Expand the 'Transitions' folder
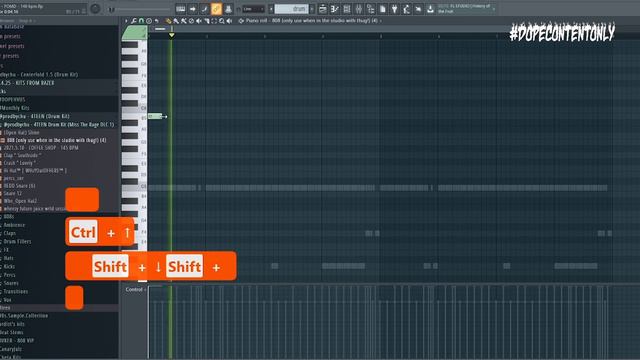Screen dimensions: 640x360 click(x=16, y=291)
